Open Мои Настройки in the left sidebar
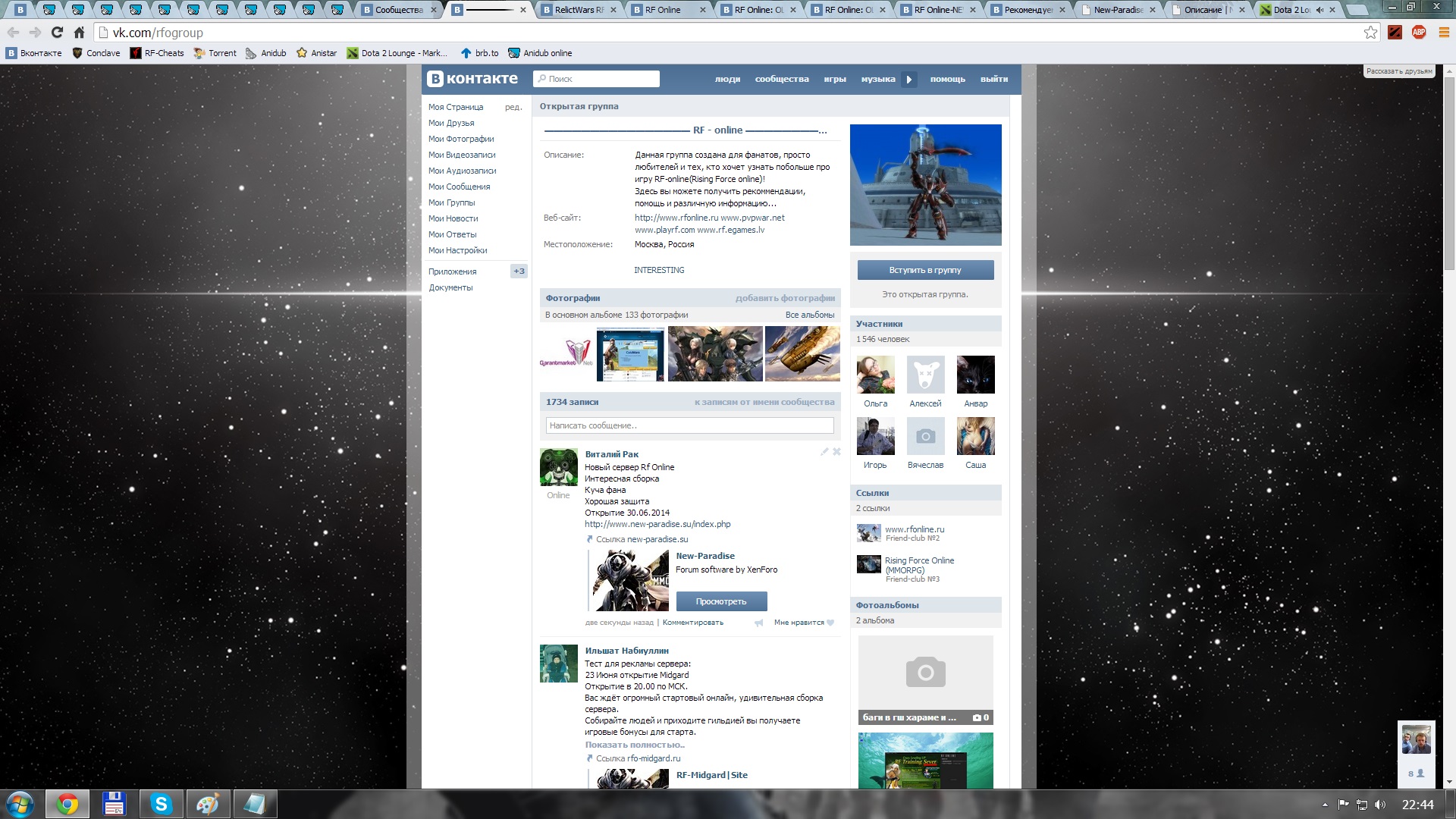Screen dimensions: 1456x819 (457, 250)
